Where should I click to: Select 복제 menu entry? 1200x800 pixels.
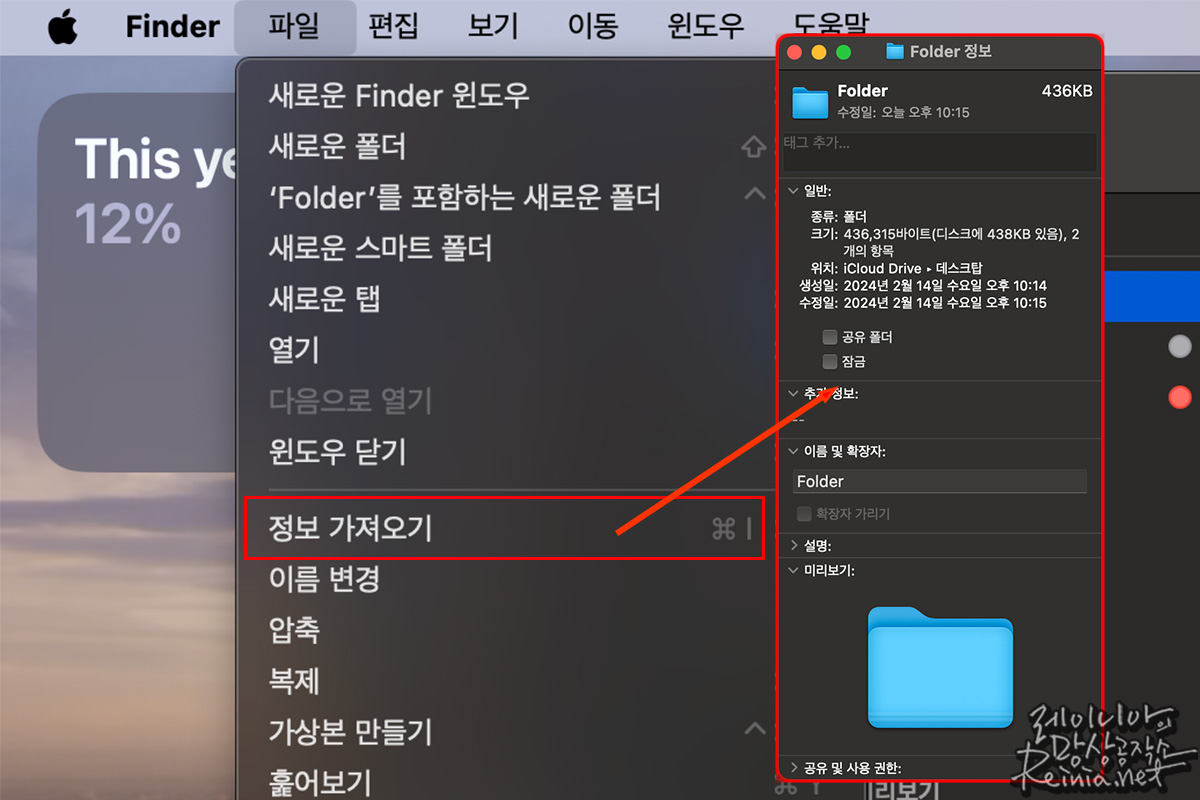coord(294,681)
